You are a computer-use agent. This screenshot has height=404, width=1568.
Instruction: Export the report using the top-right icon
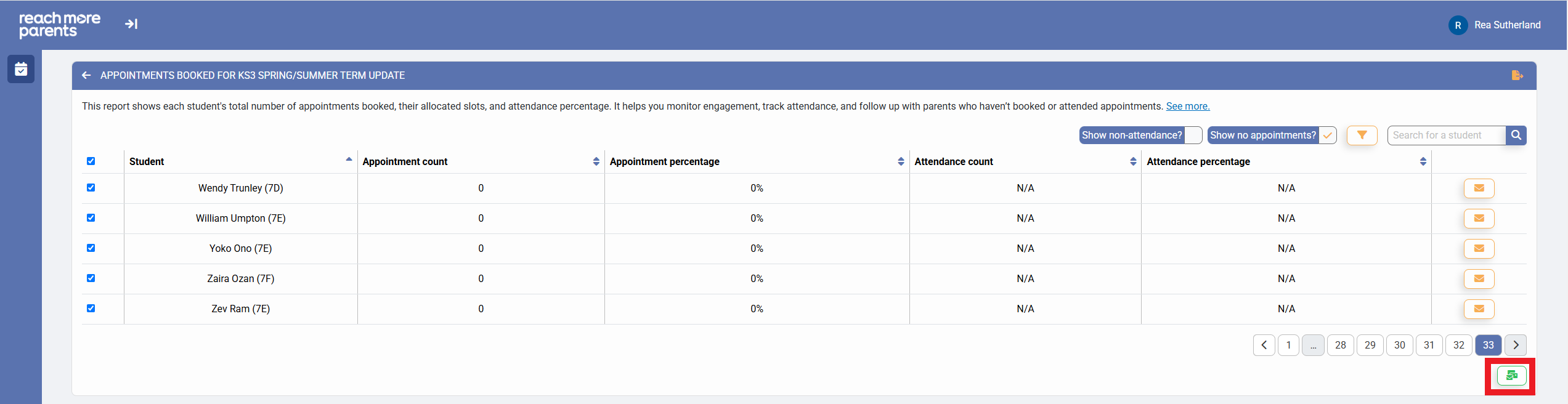pos(1517,75)
